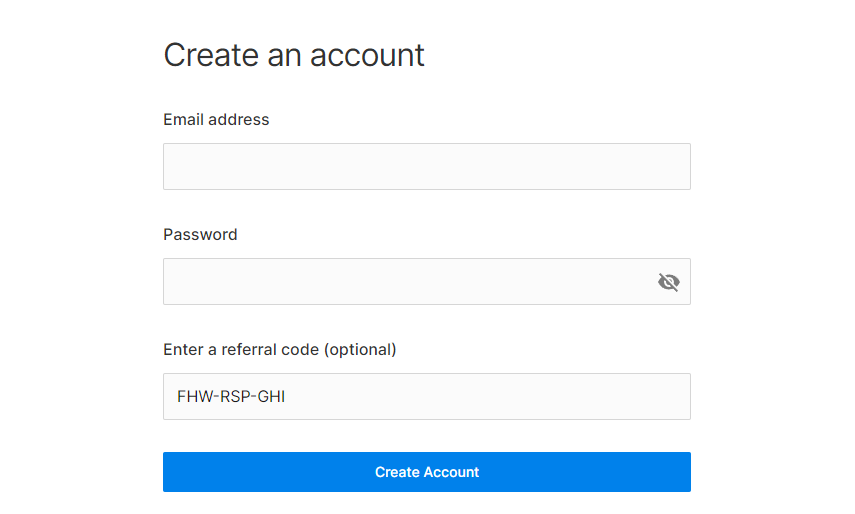This screenshot has height=514, width=855.
Task: Click the 'Create an account' page heading
Action: click(x=294, y=55)
